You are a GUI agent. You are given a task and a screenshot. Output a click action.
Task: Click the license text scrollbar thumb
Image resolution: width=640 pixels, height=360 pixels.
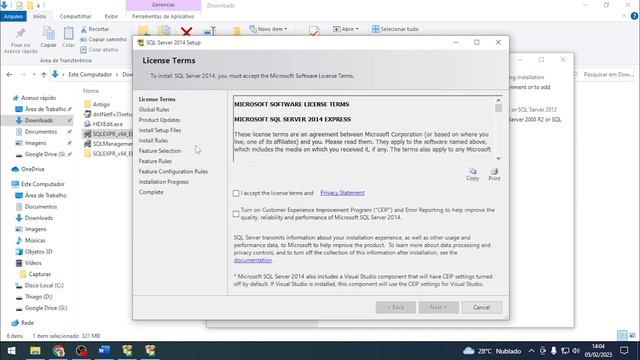coord(498,108)
